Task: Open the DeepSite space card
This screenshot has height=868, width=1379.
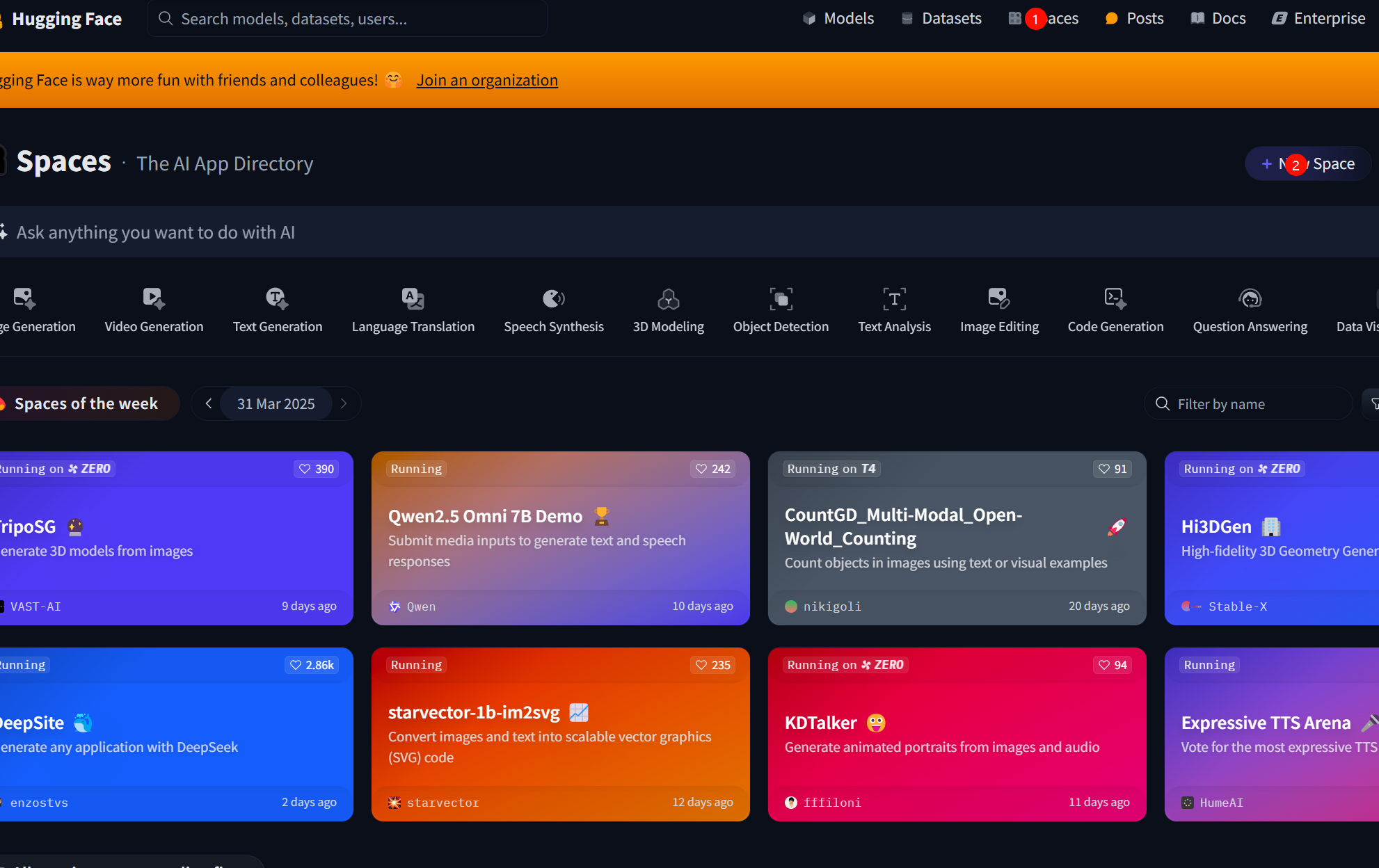Action: [x=177, y=734]
